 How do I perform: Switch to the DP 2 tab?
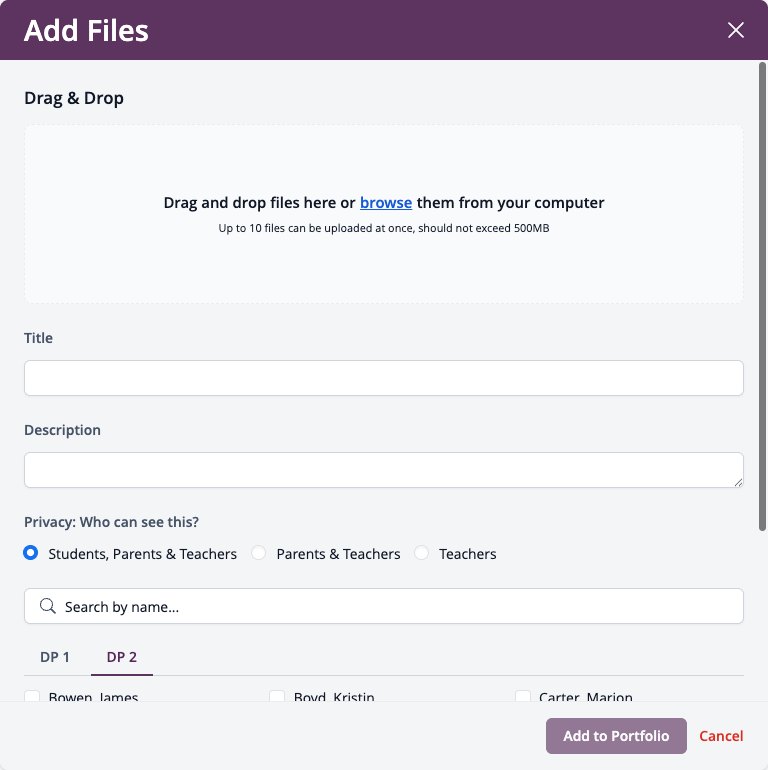122,657
